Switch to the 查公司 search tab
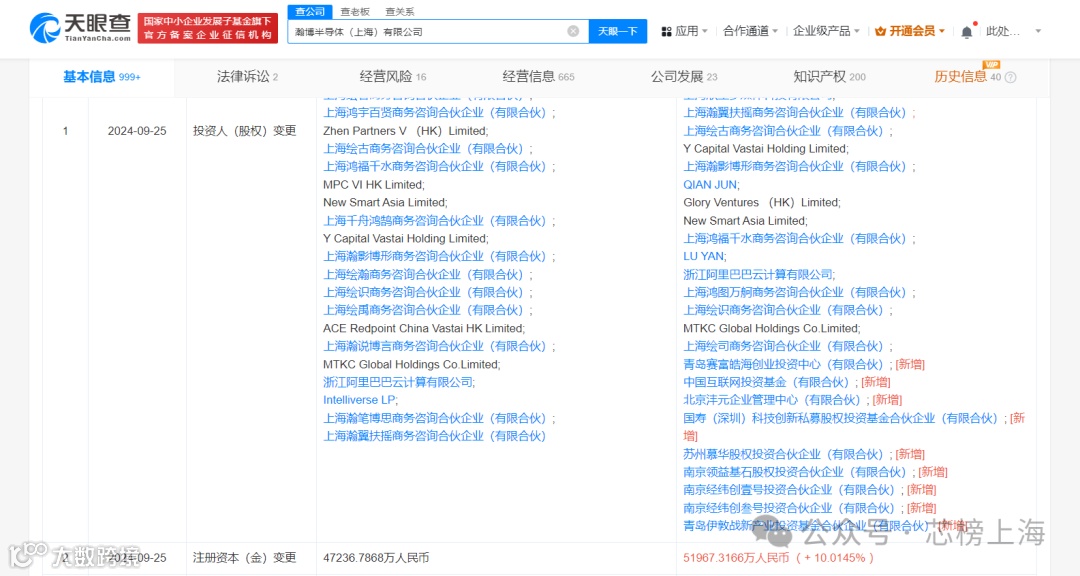1080x576 pixels. [310, 12]
